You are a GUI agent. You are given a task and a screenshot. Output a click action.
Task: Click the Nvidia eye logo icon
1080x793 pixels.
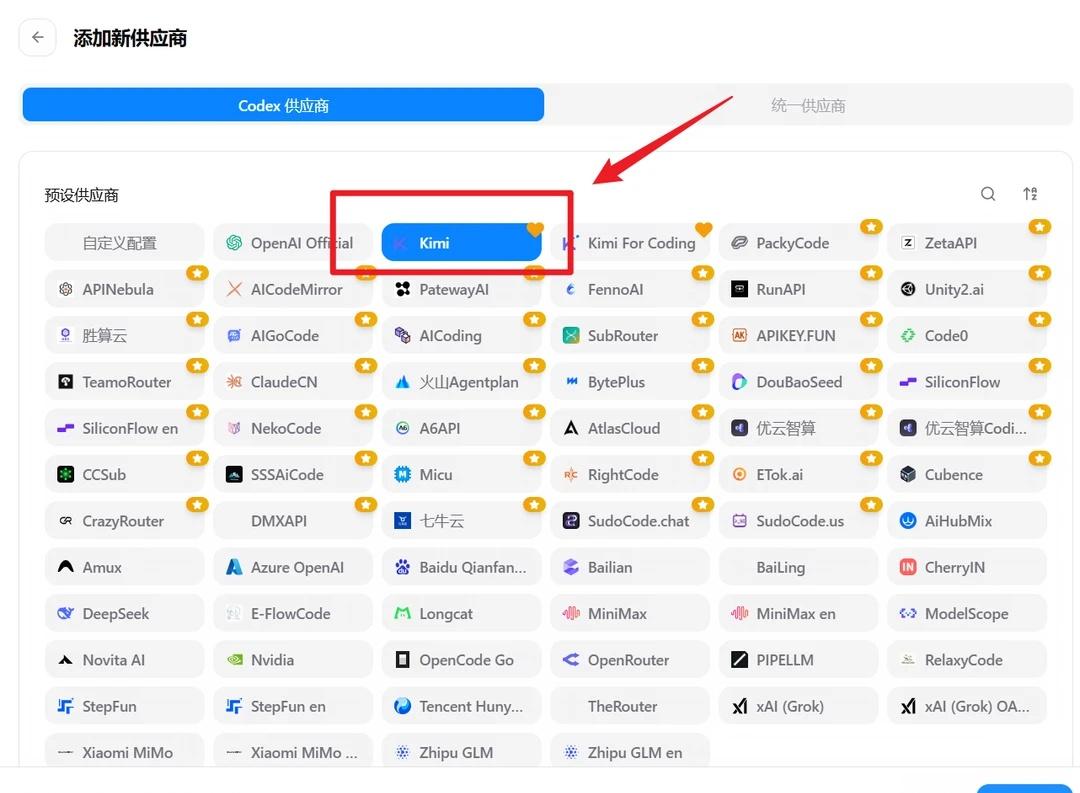click(234, 659)
